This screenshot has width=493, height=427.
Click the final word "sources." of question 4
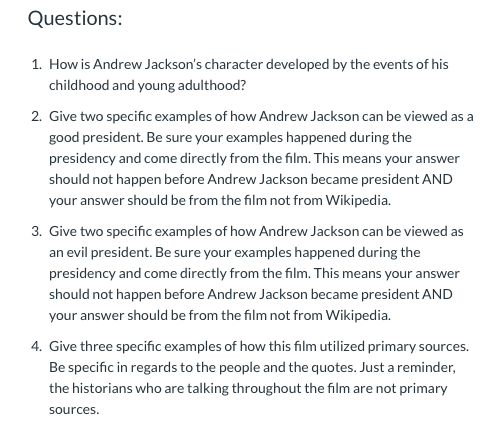[x=74, y=410]
